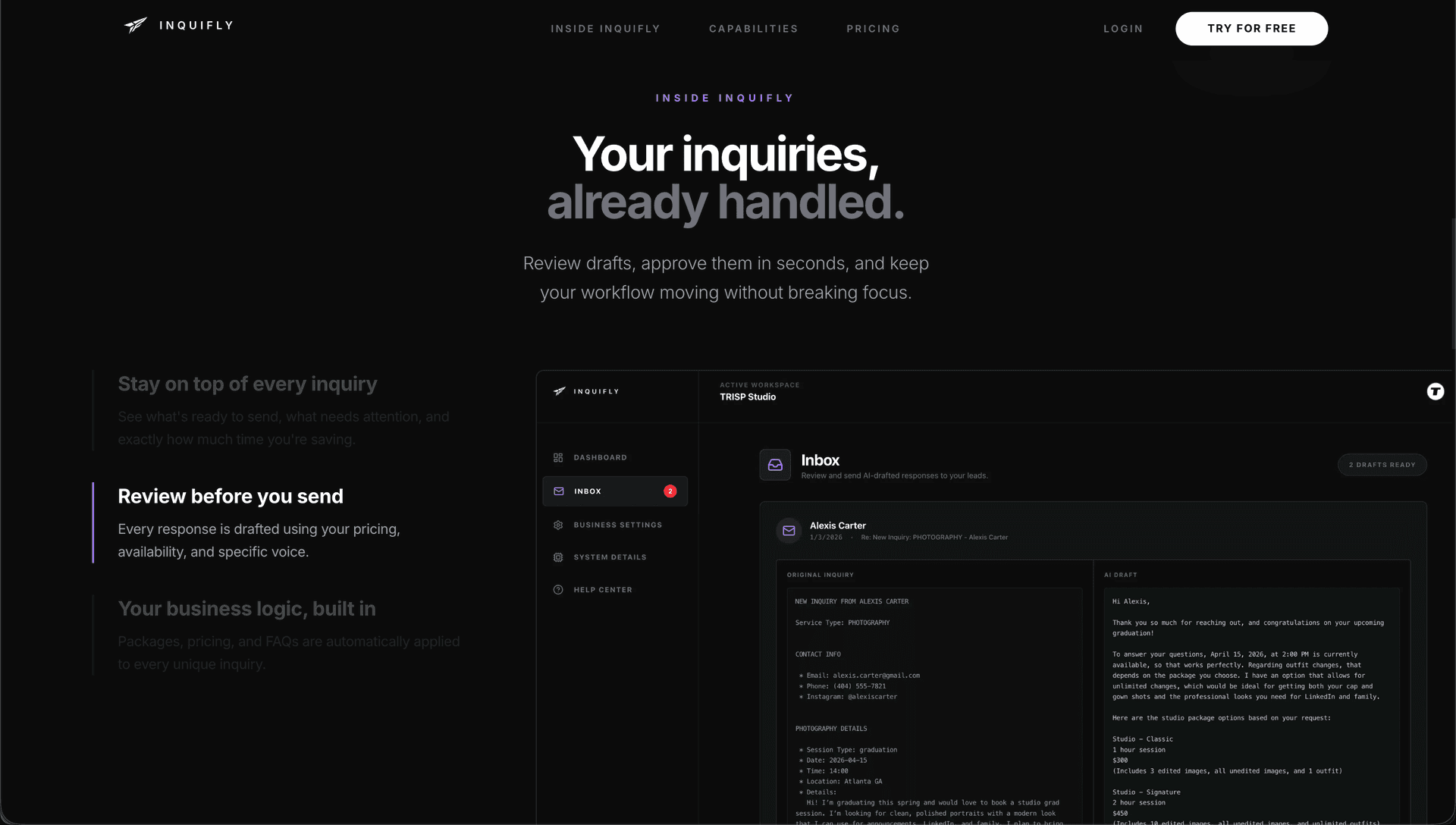Go to Pricing in the top navigation
Image resolution: width=1456 pixels, height=825 pixels.
click(873, 28)
